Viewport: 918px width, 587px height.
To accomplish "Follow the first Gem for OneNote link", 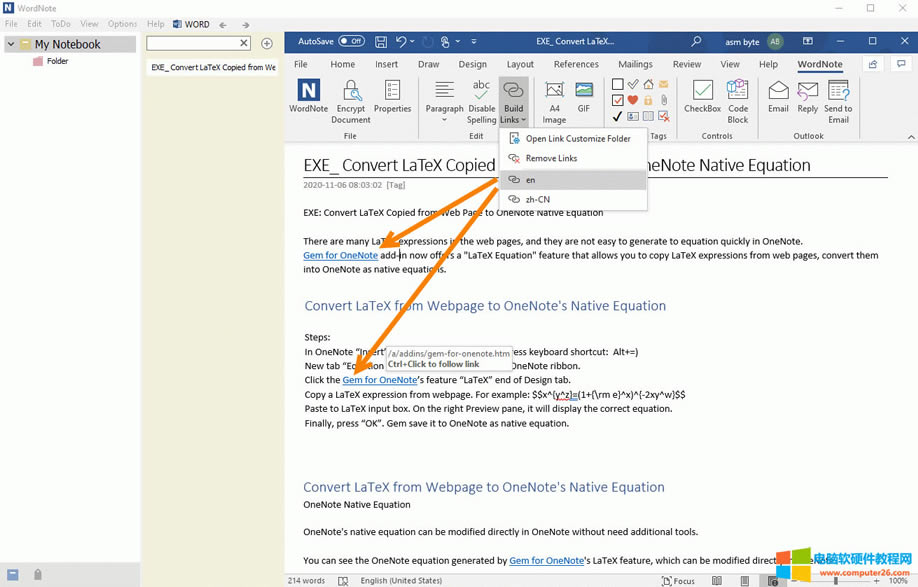I will coord(340,255).
